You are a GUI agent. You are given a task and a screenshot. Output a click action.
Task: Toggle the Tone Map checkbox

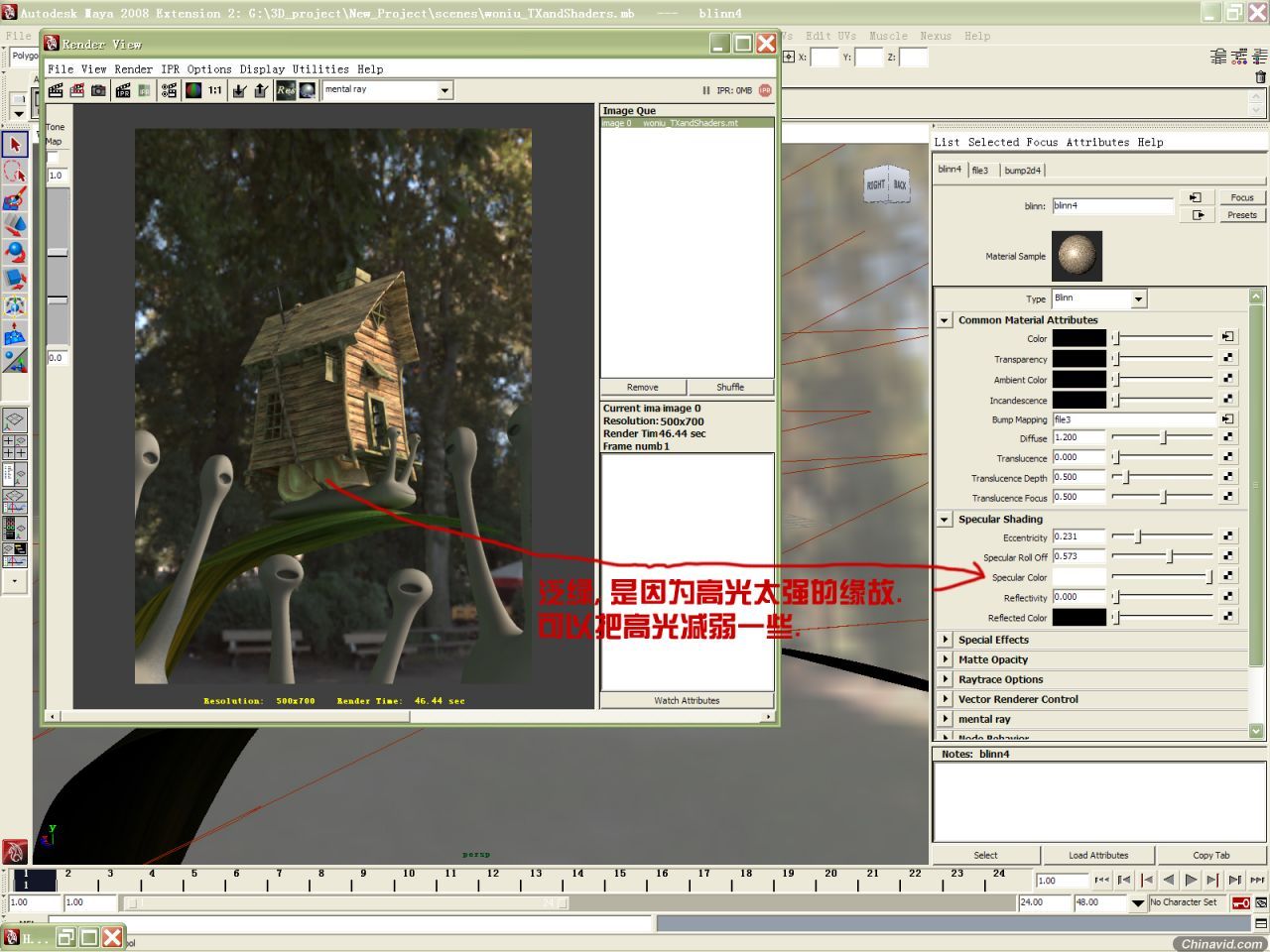[x=53, y=158]
